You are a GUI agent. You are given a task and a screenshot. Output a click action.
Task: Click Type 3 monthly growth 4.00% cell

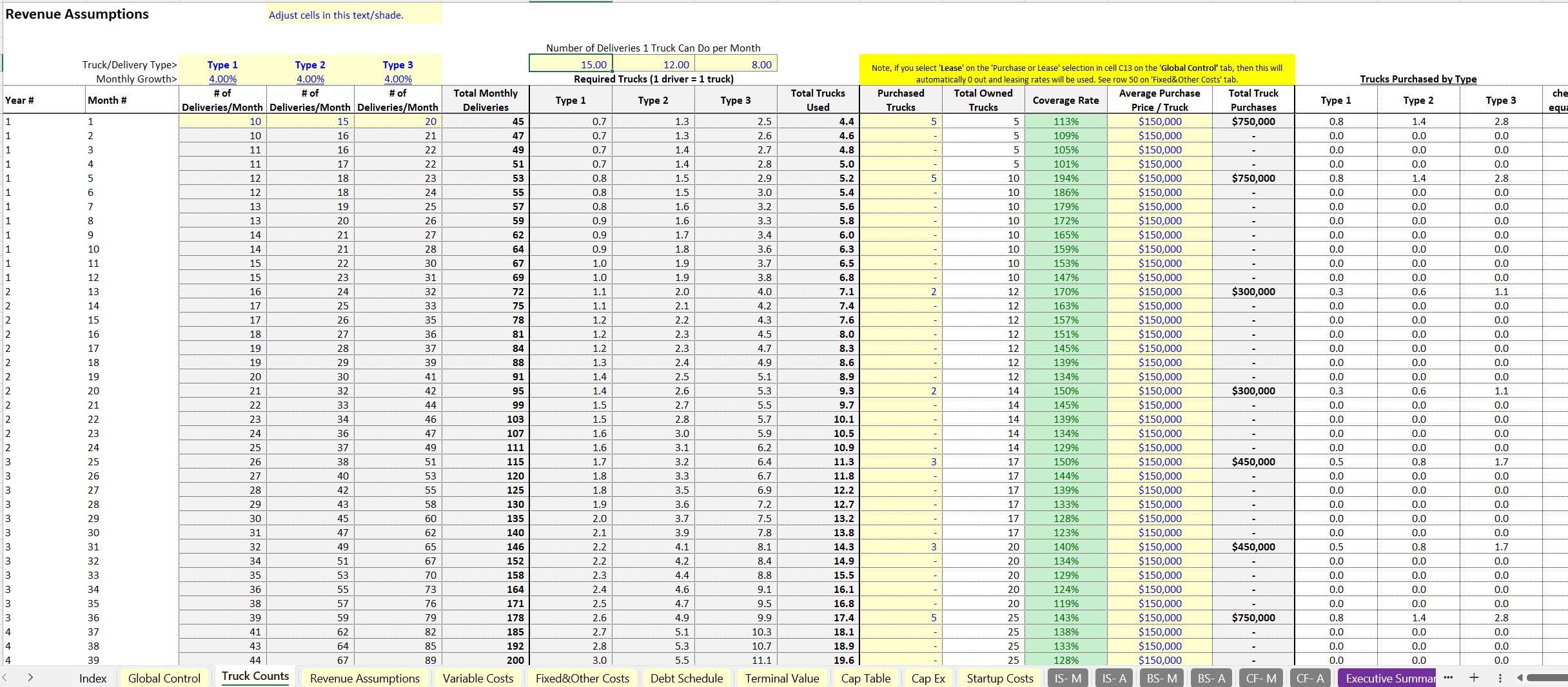click(x=398, y=79)
